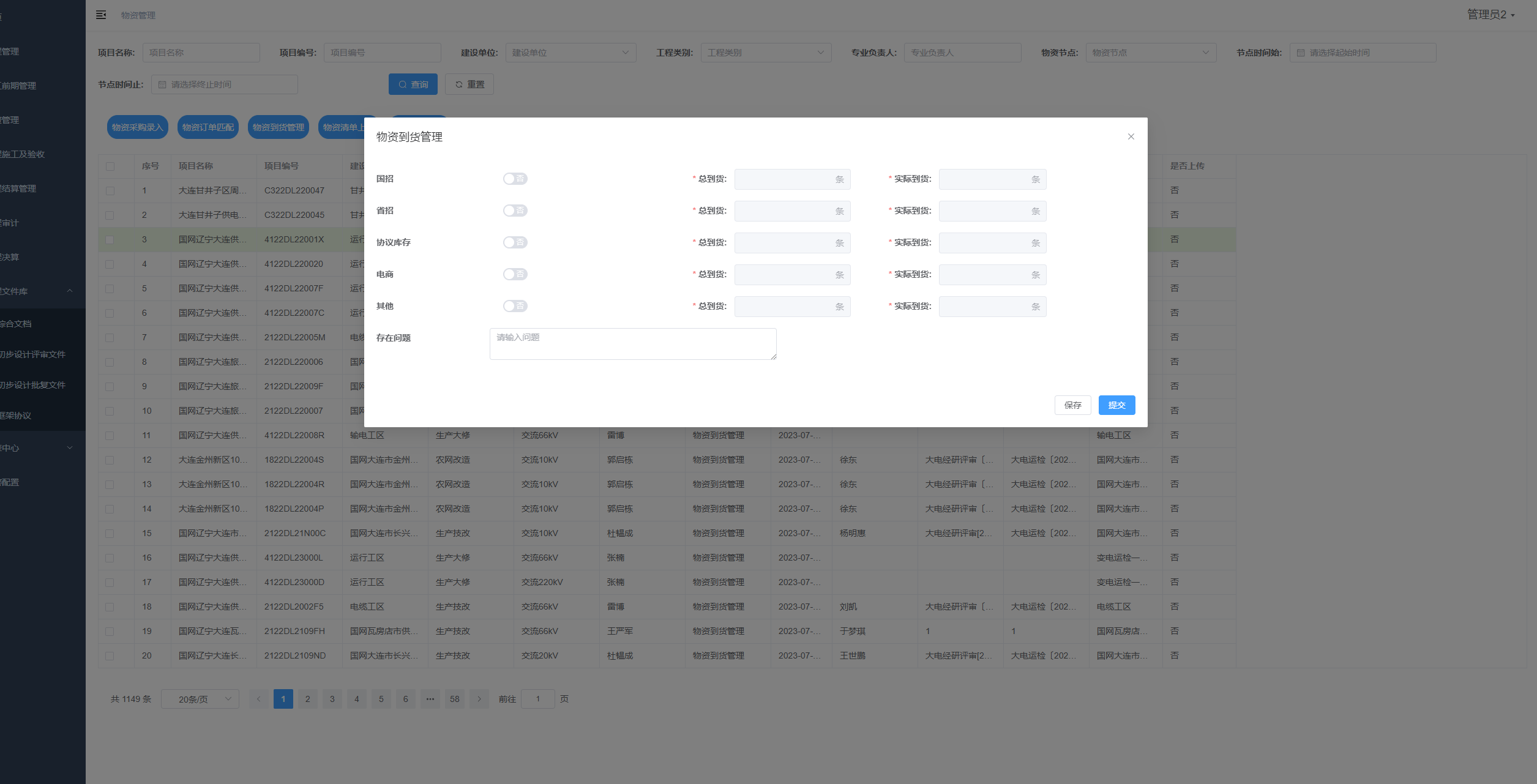Click the 项目名称 search field
1537x784 pixels.
click(201, 53)
